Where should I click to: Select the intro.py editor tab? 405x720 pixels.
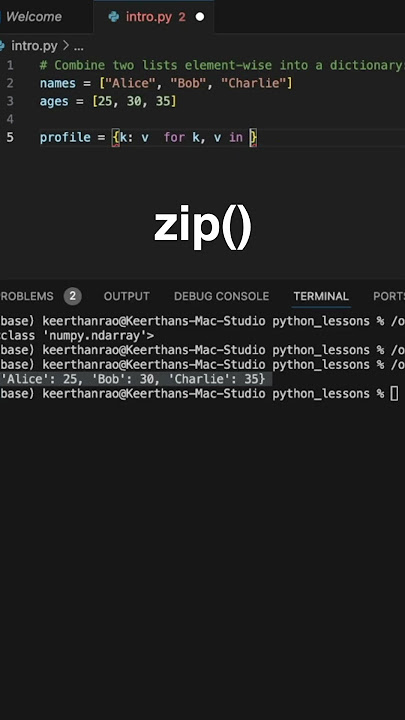click(153, 17)
